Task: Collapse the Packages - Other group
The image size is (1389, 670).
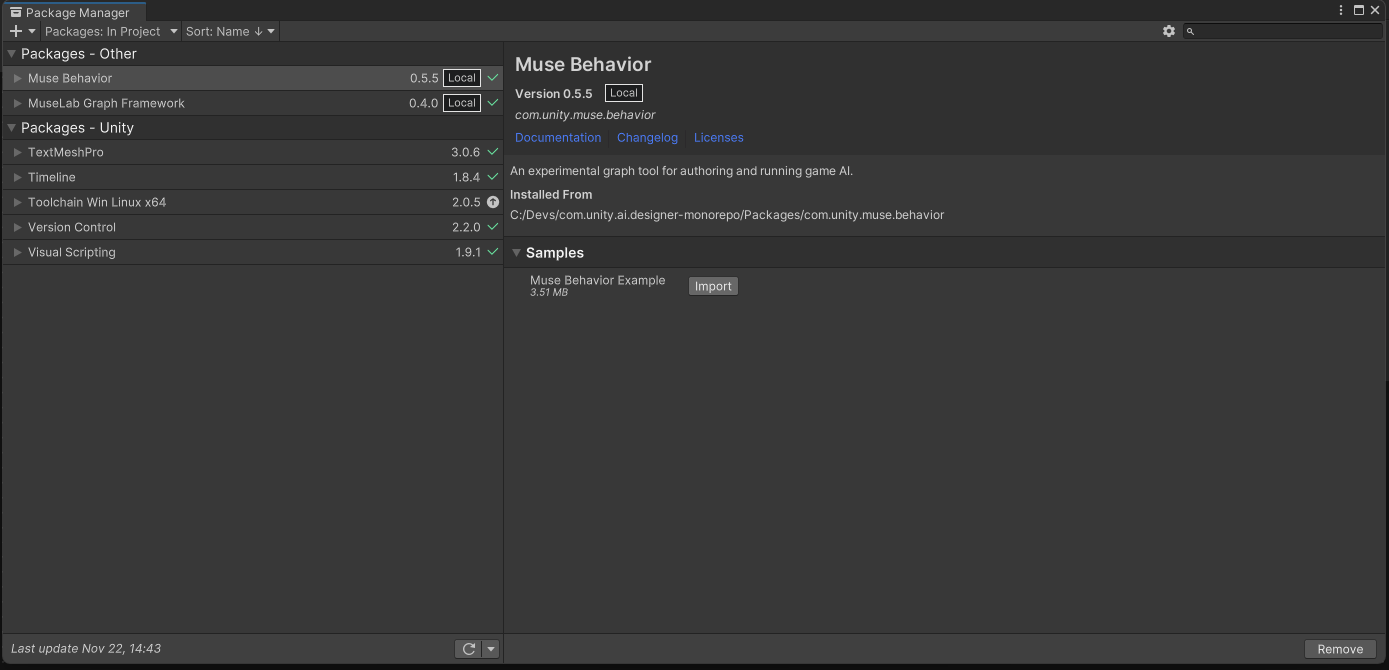Action: coord(11,54)
